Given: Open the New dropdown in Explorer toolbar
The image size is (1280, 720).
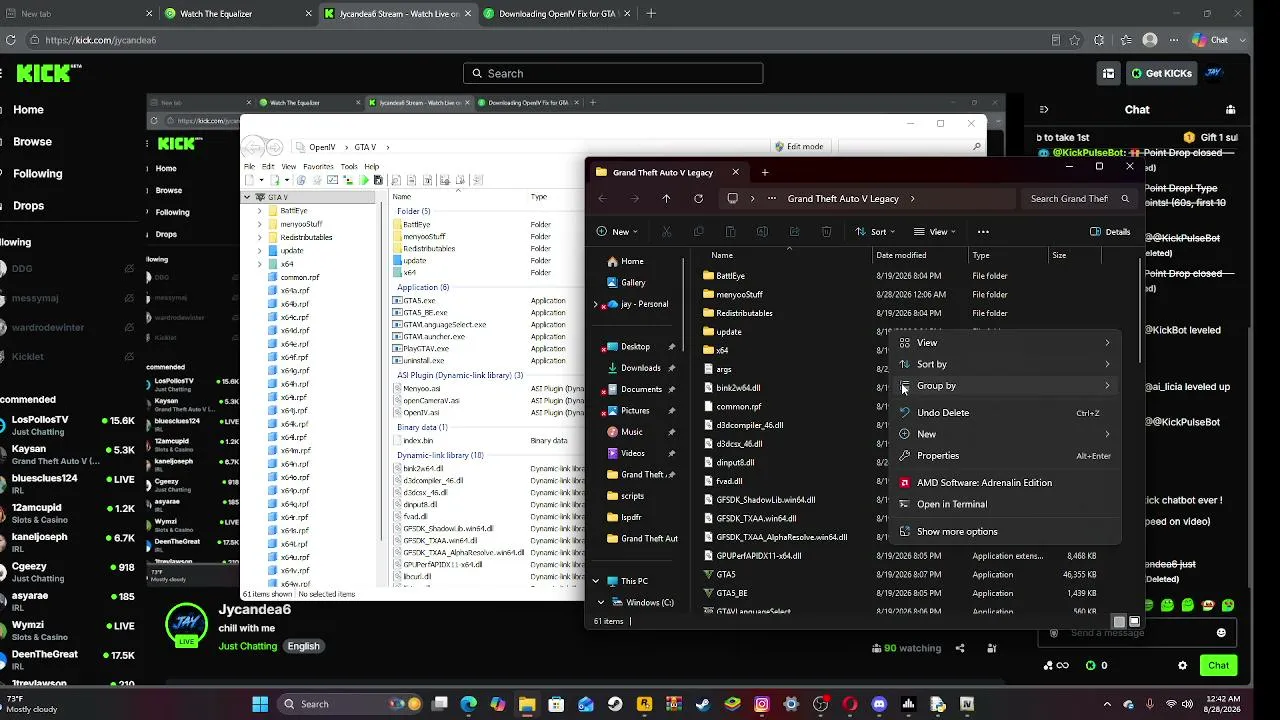Looking at the screenshot, I should pos(619,232).
